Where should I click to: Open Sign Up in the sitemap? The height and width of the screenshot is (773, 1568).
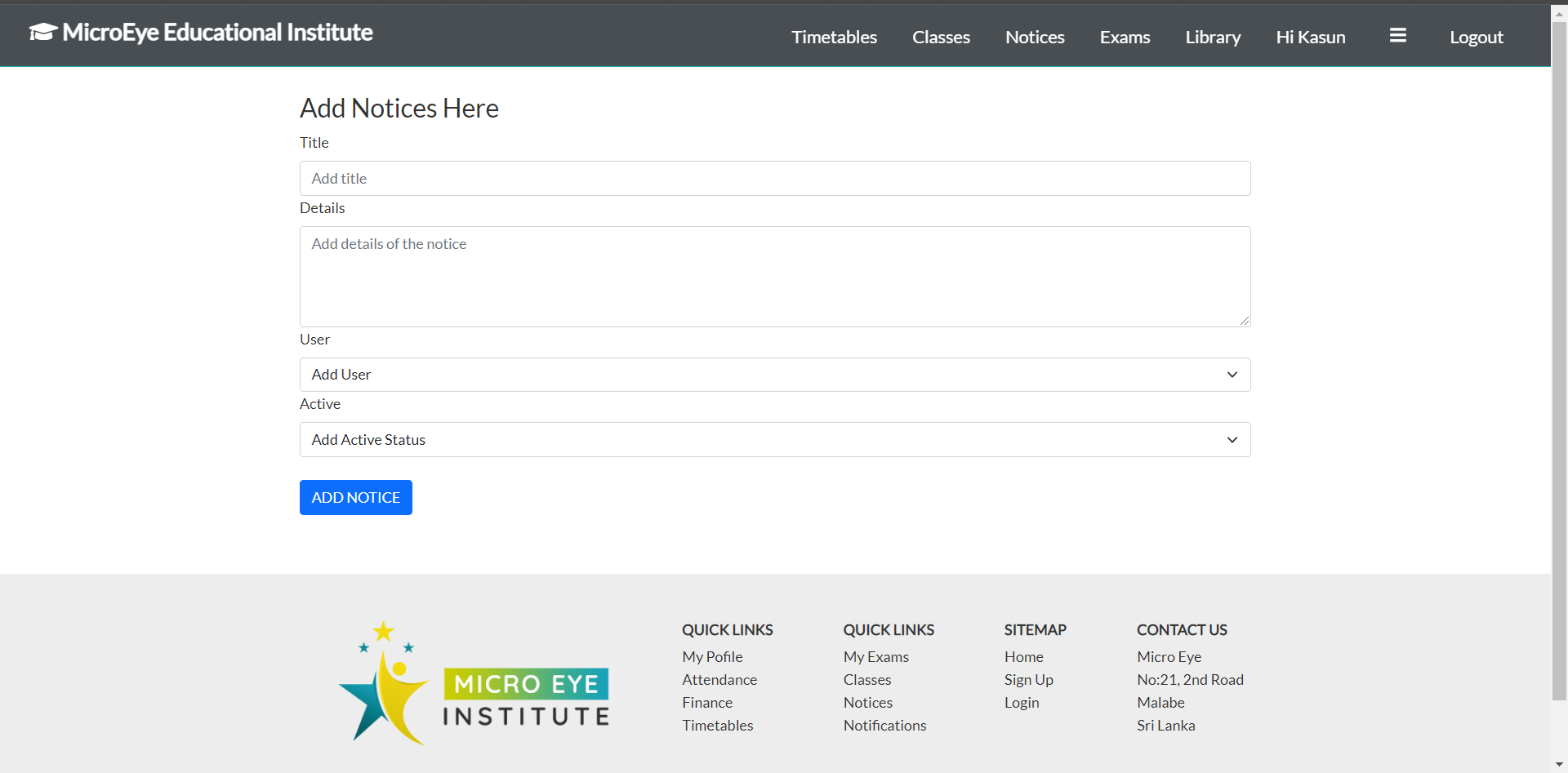tap(1029, 679)
